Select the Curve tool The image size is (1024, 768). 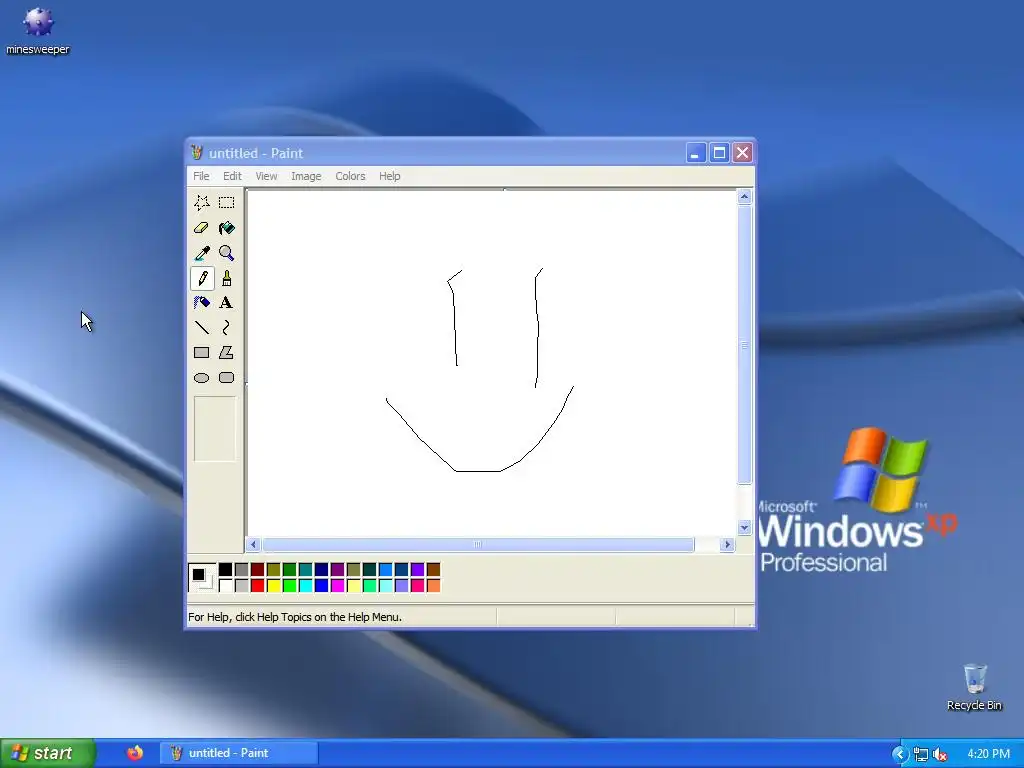[x=227, y=328]
